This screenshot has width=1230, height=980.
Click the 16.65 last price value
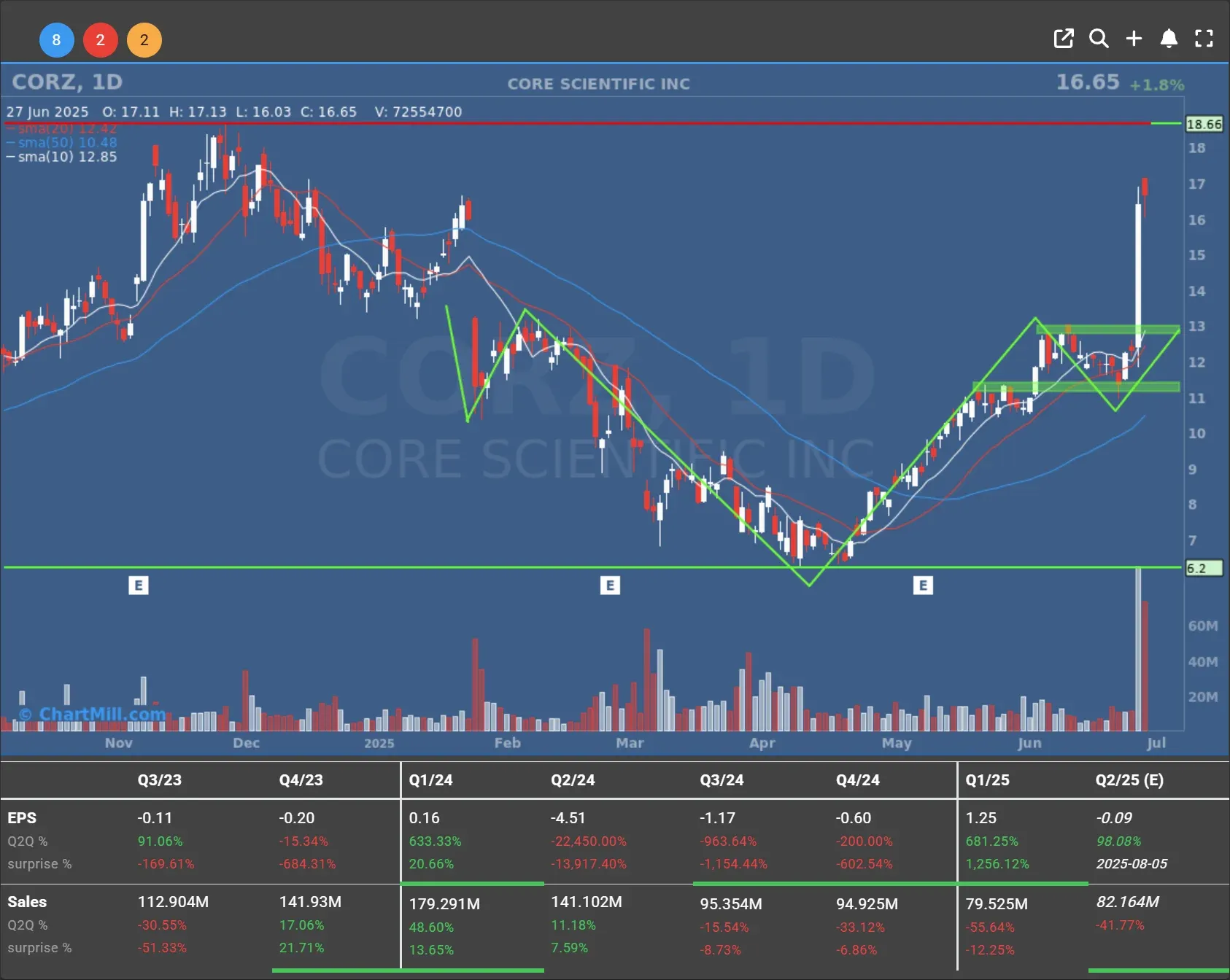coord(1088,82)
